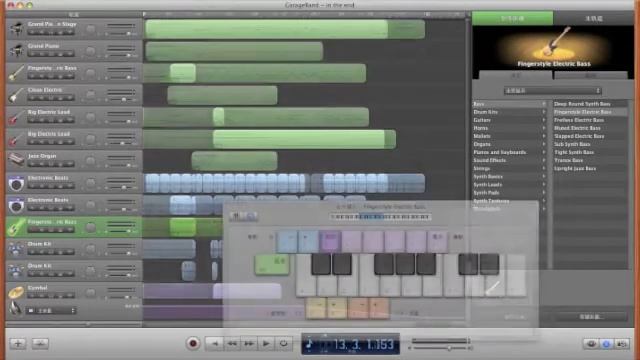
Task: Go to beginning of the song
Action: (x=214, y=344)
